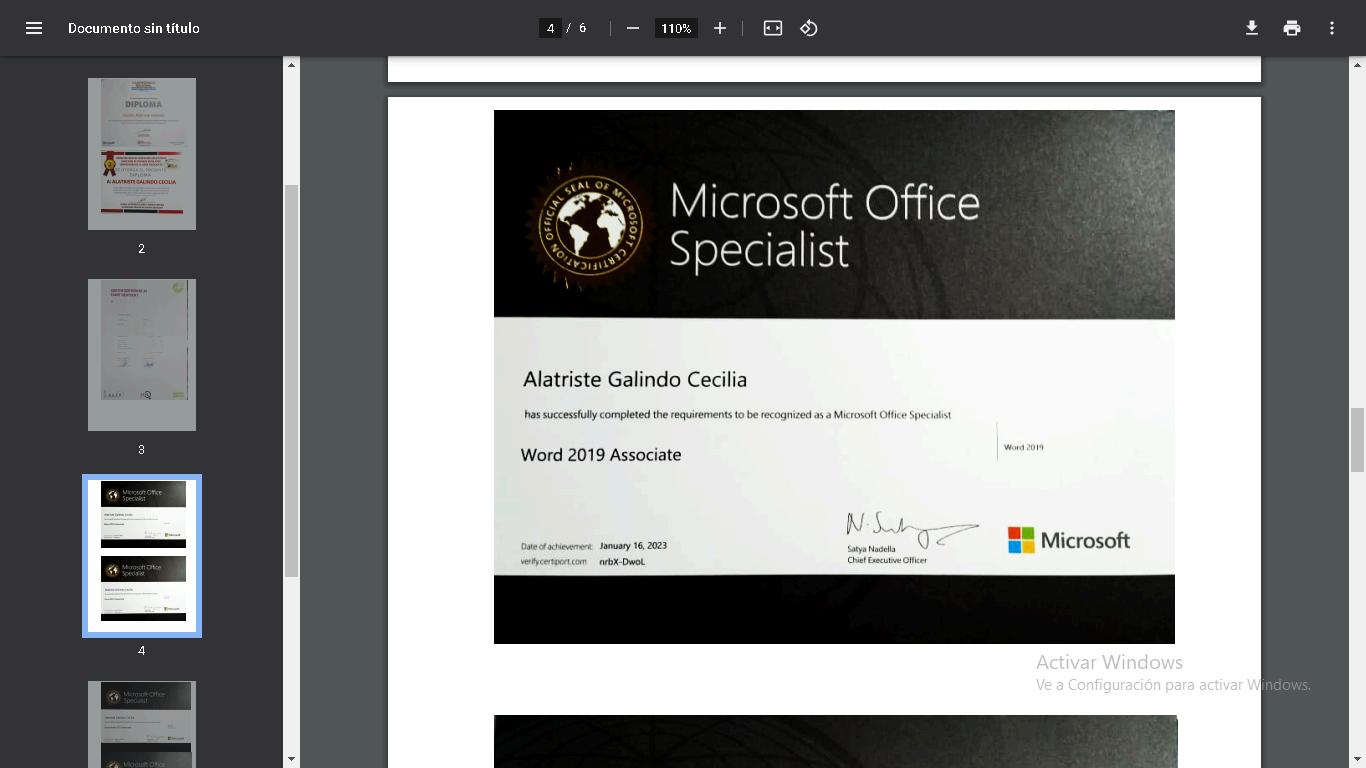Click thumbnail panel scroll down arrow

tap(291, 759)
